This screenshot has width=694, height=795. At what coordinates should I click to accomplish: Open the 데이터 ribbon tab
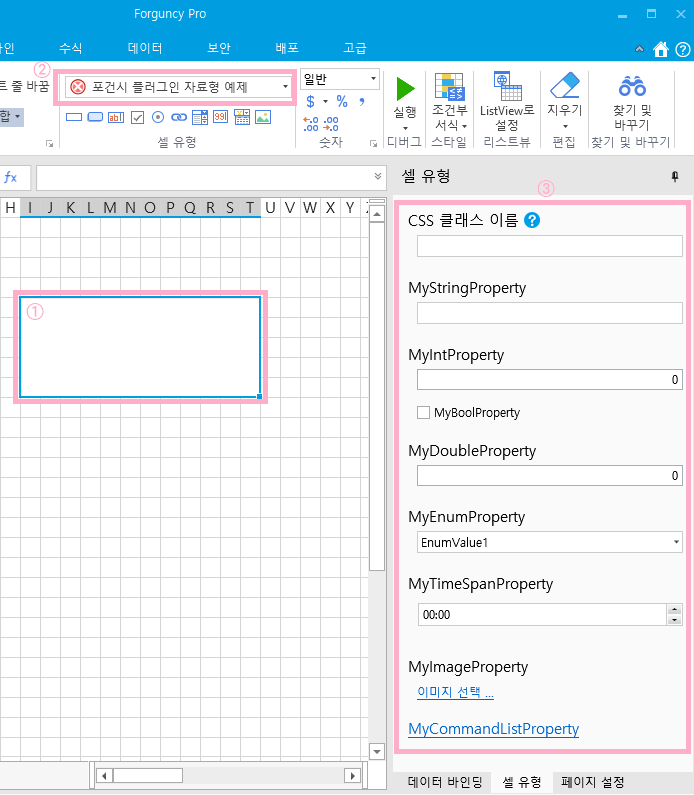pos(145,48)
